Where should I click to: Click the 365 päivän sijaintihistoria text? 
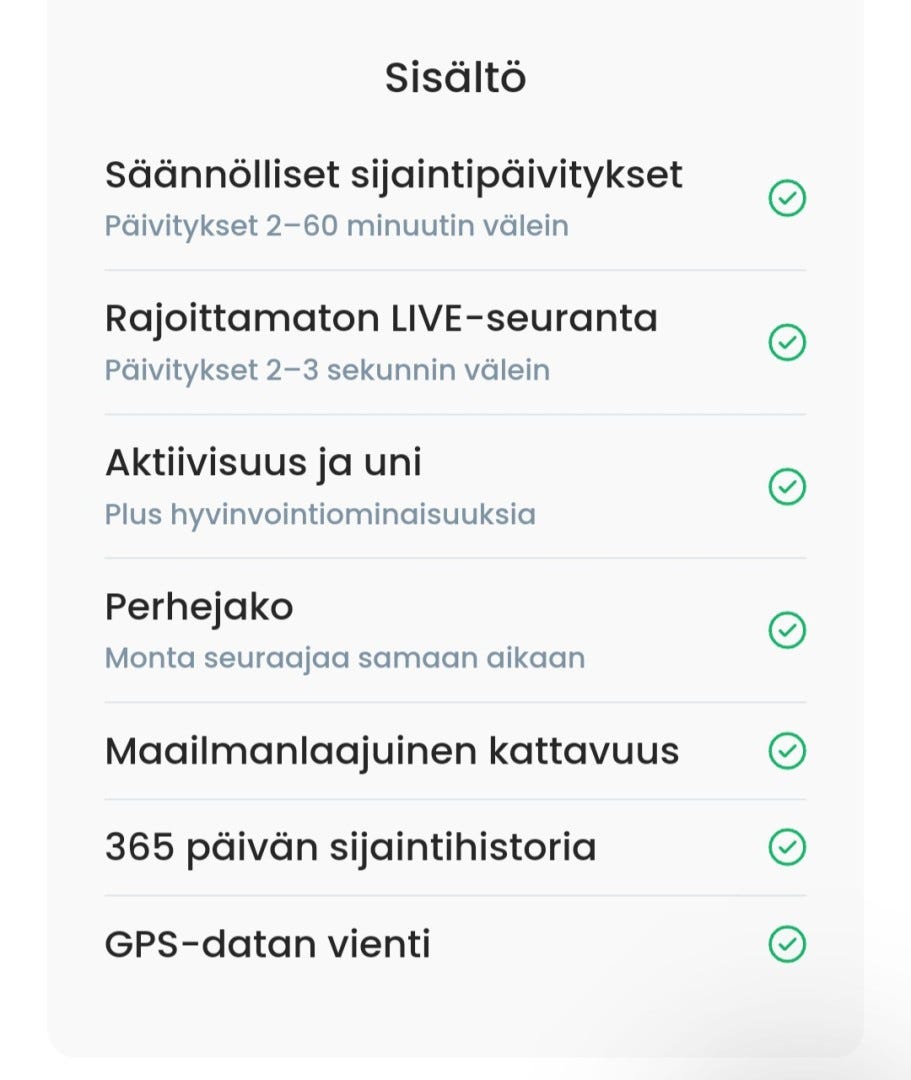click(350, 848)
